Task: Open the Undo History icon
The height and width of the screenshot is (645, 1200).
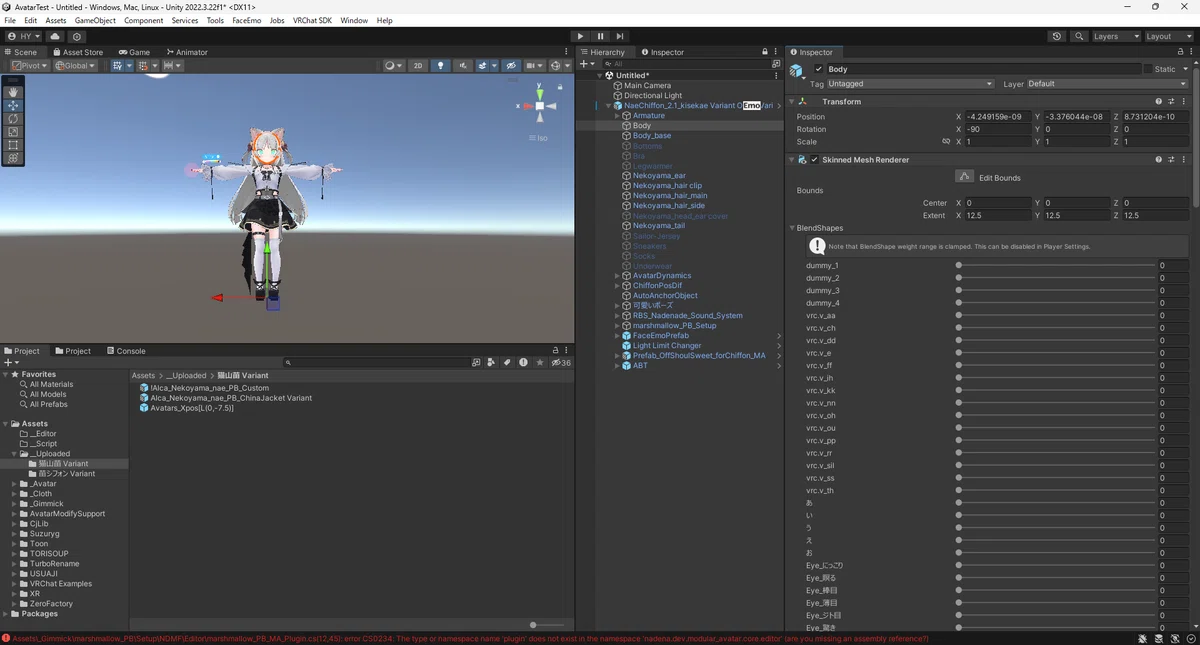Action: point(1057,36)
